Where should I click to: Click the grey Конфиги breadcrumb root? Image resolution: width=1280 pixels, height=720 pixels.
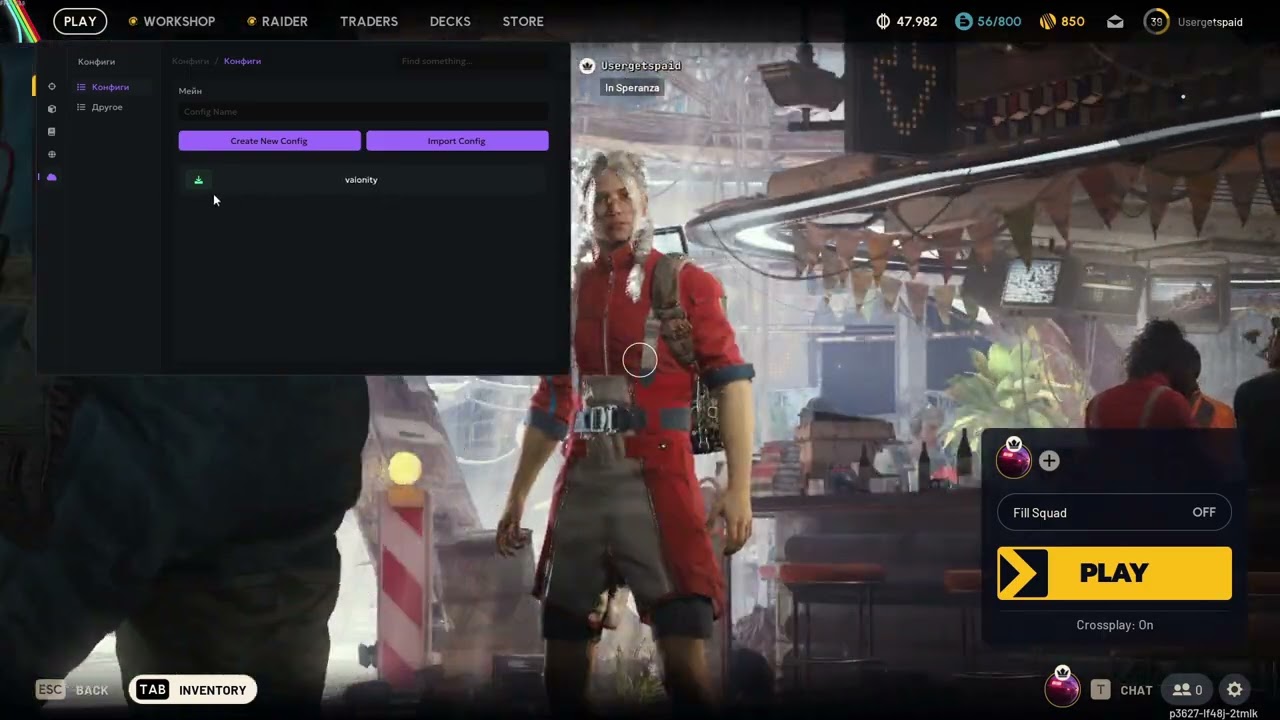[x=190, y=61]
